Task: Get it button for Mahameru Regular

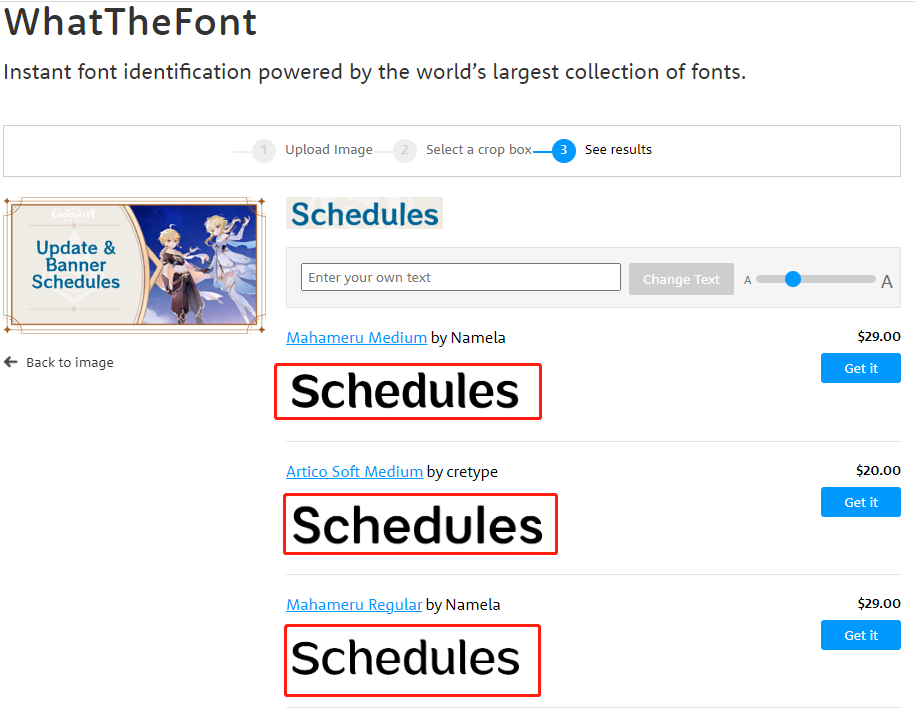Action: 860,635
